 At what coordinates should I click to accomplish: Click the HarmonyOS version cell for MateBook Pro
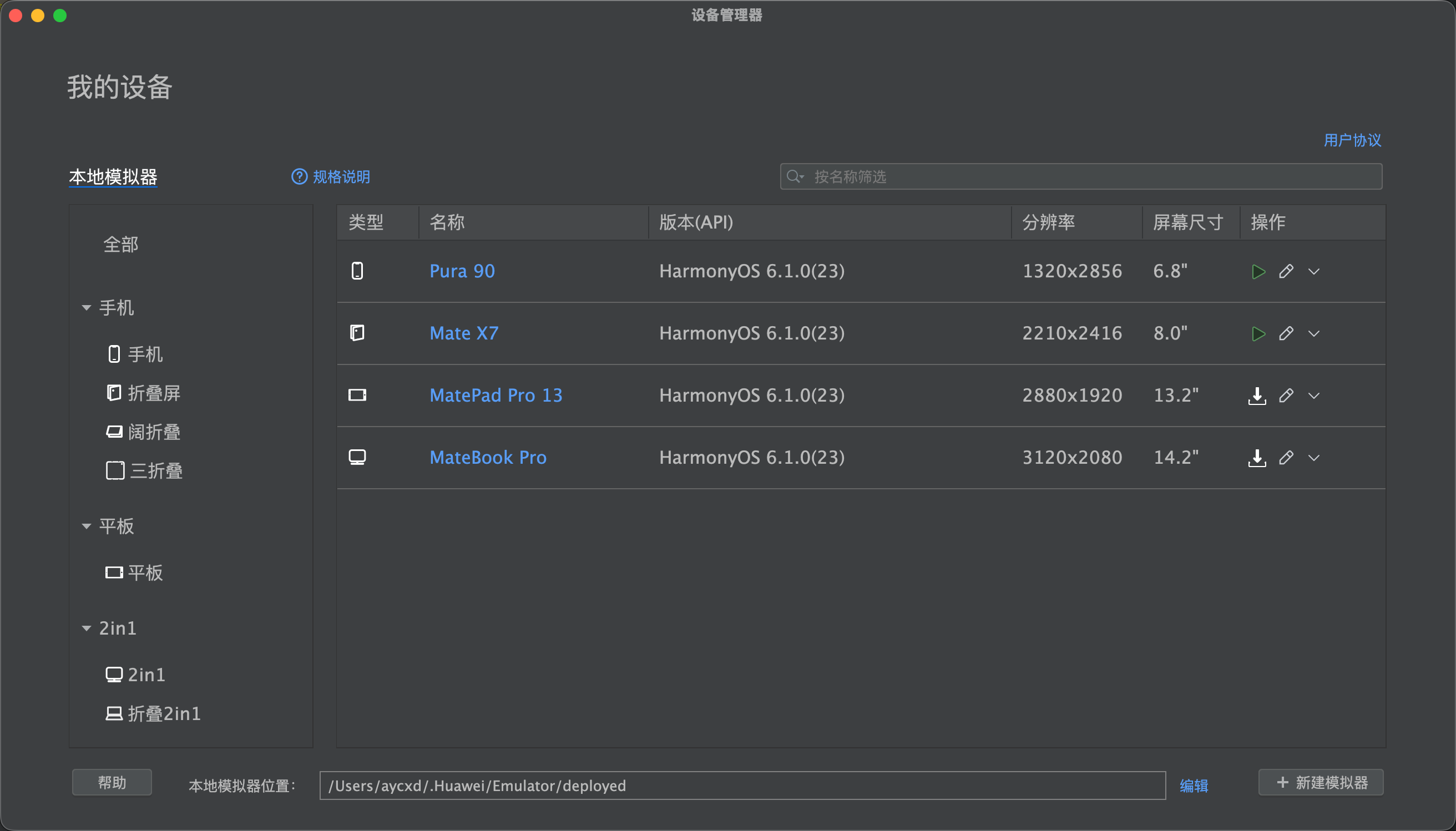[752, 458]
